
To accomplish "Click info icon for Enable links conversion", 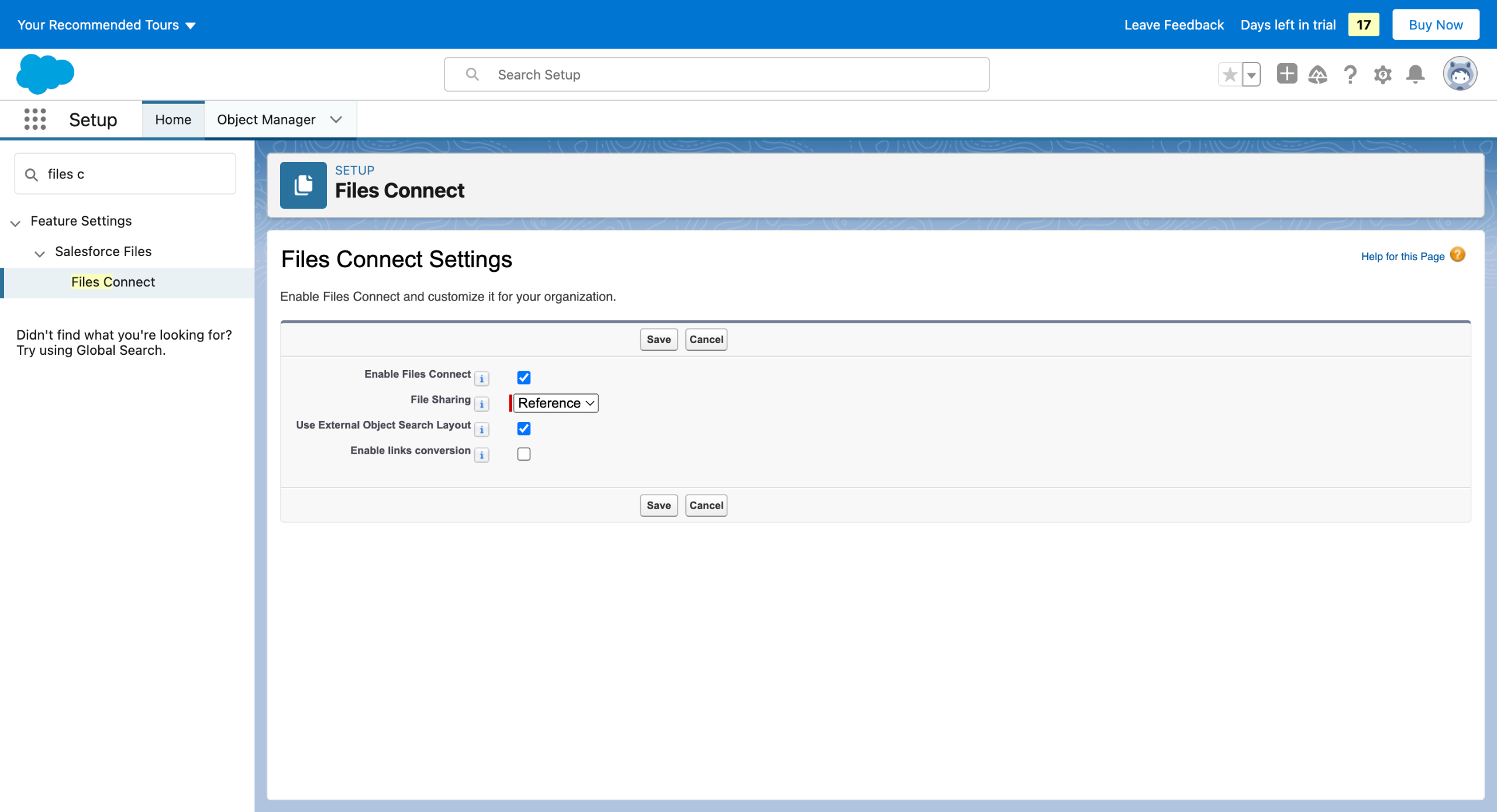I will [x=481, y=455].
